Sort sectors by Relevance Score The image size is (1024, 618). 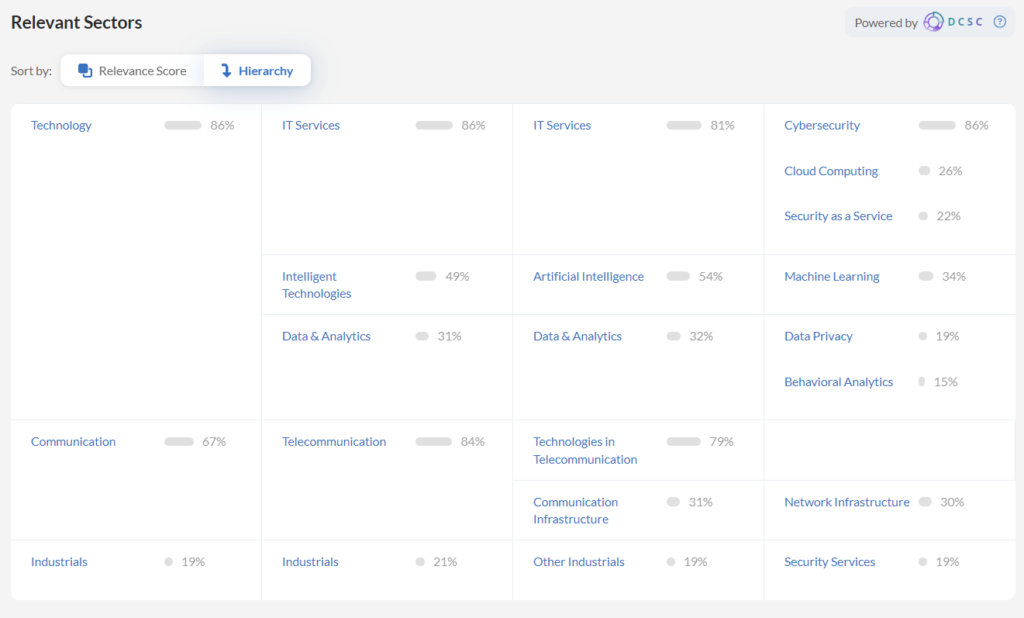pos(132,71)
